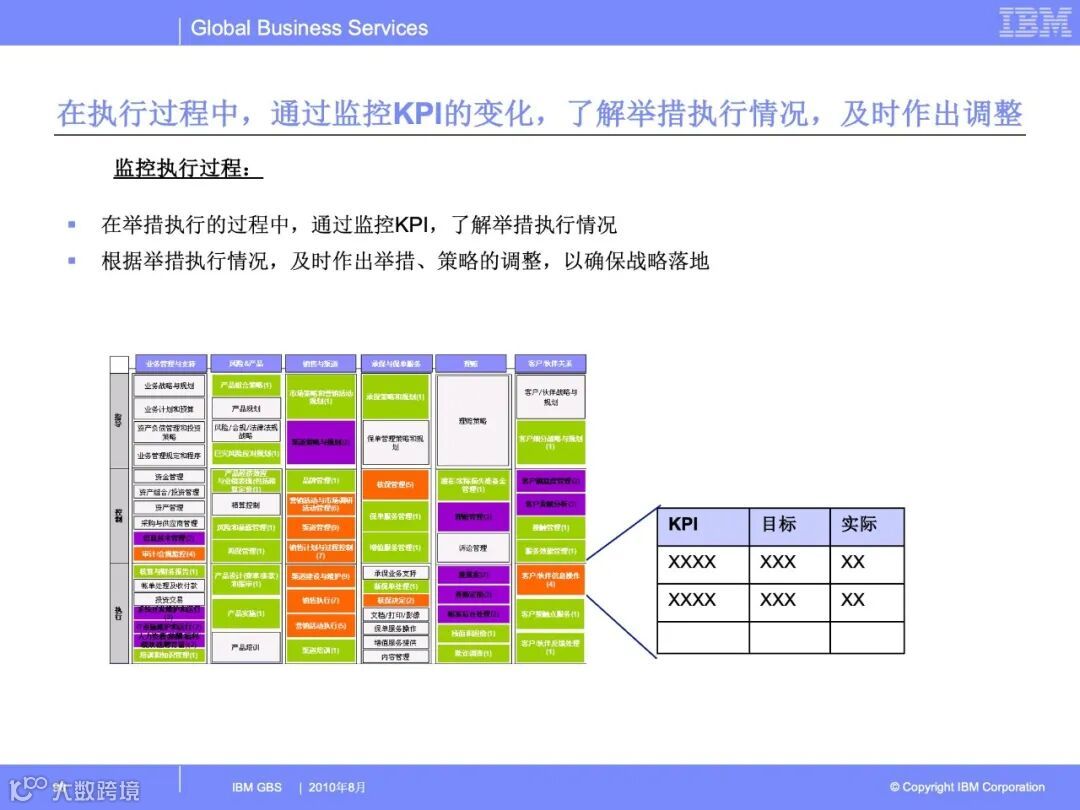Click the first-row XXX cell under 目标
This screenshot has height=810, width=1080.
click(789, 565)
